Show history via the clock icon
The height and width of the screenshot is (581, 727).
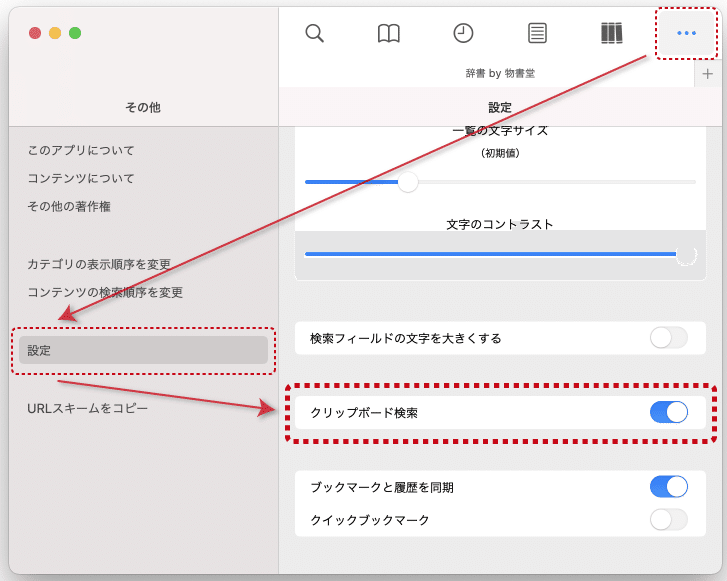[463, 33]
